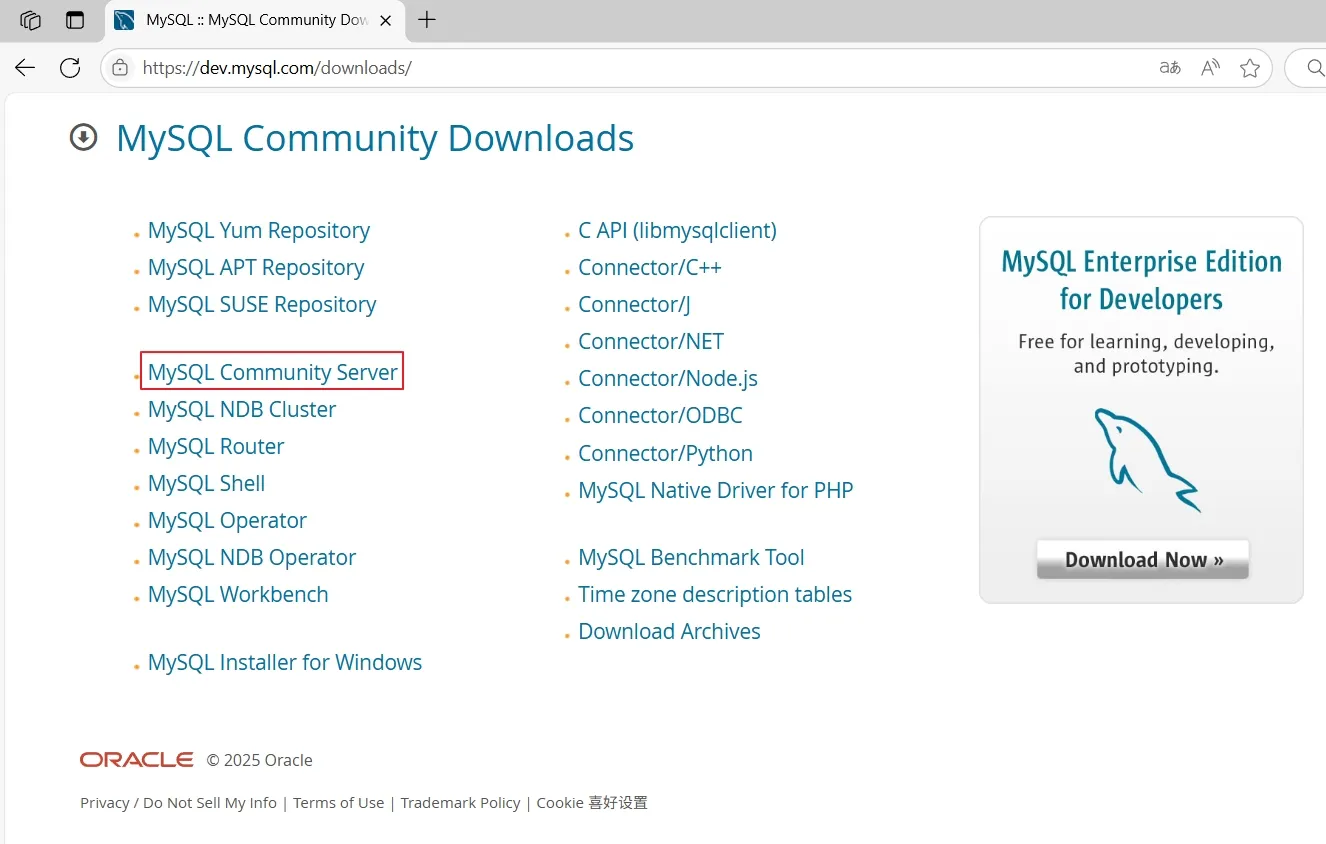This screenshot has height=844, width=1326.
Task: Click the MySQL favicon on the browser tab
Action: [125, 20]
